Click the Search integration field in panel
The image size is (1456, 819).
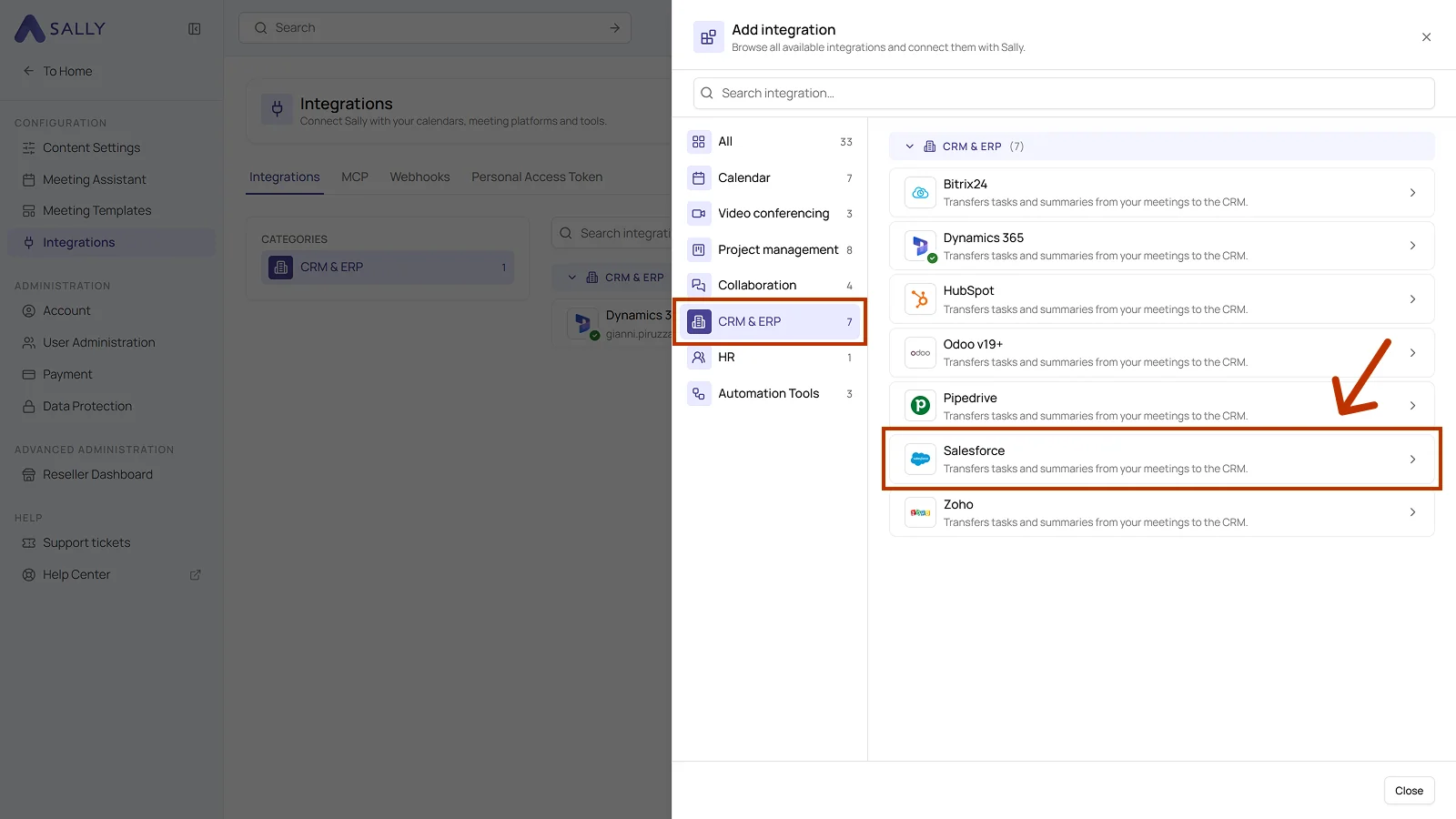pos(1064,94)
